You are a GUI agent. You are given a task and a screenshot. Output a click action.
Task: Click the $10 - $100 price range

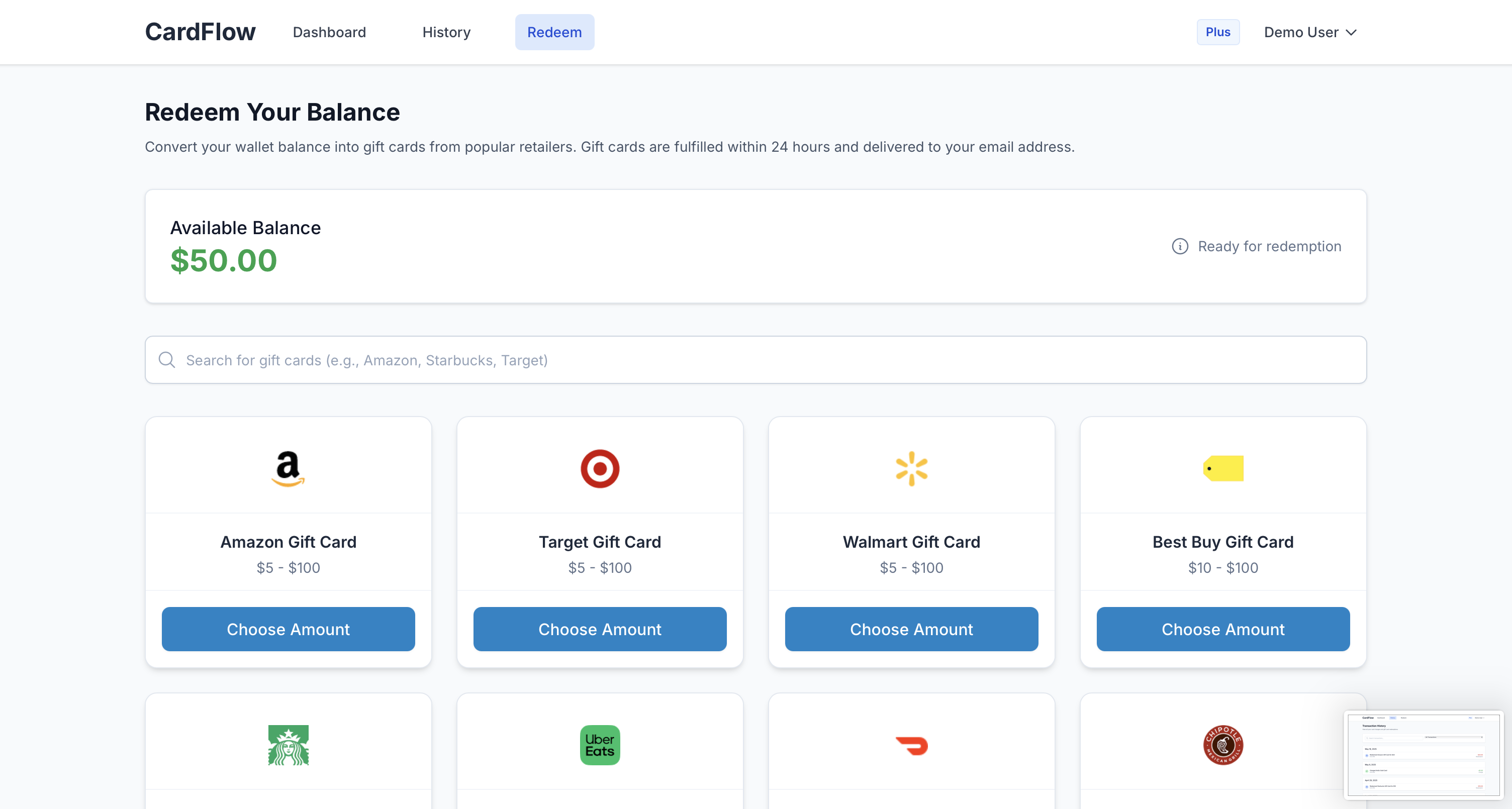(x=1223, y=567)
